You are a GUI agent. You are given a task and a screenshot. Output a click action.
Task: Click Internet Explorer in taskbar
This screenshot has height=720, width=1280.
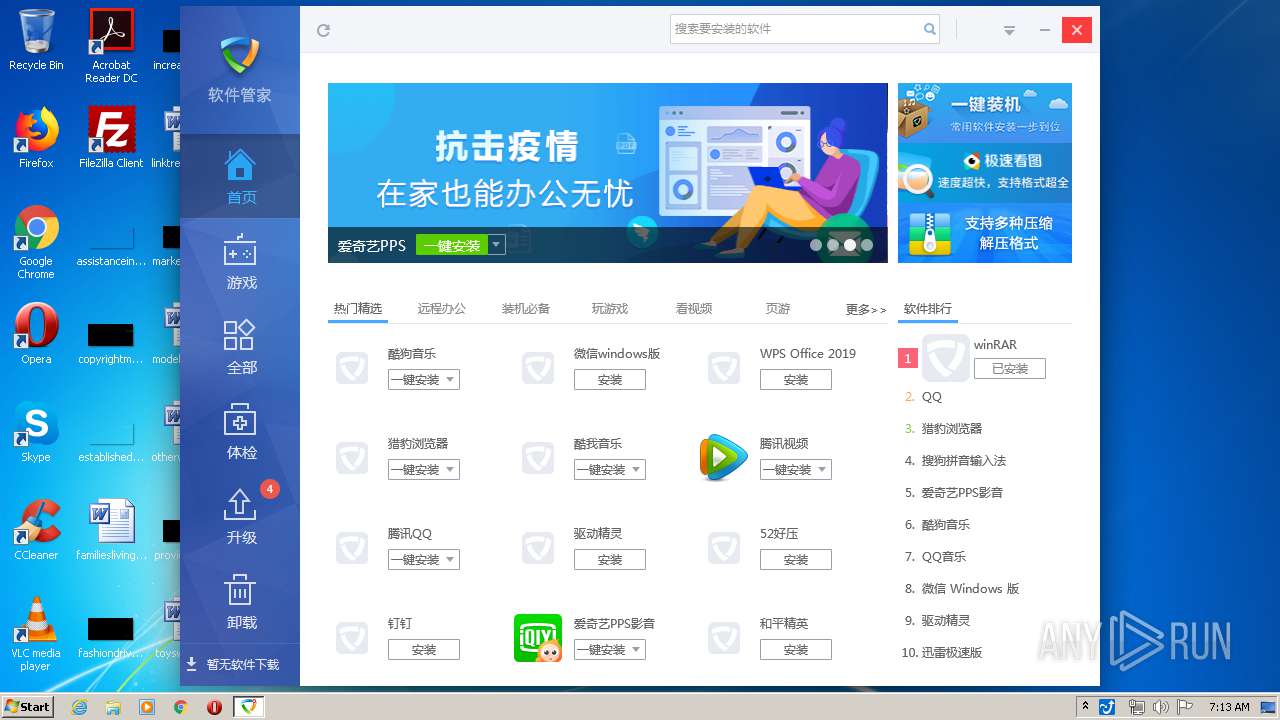79,707
